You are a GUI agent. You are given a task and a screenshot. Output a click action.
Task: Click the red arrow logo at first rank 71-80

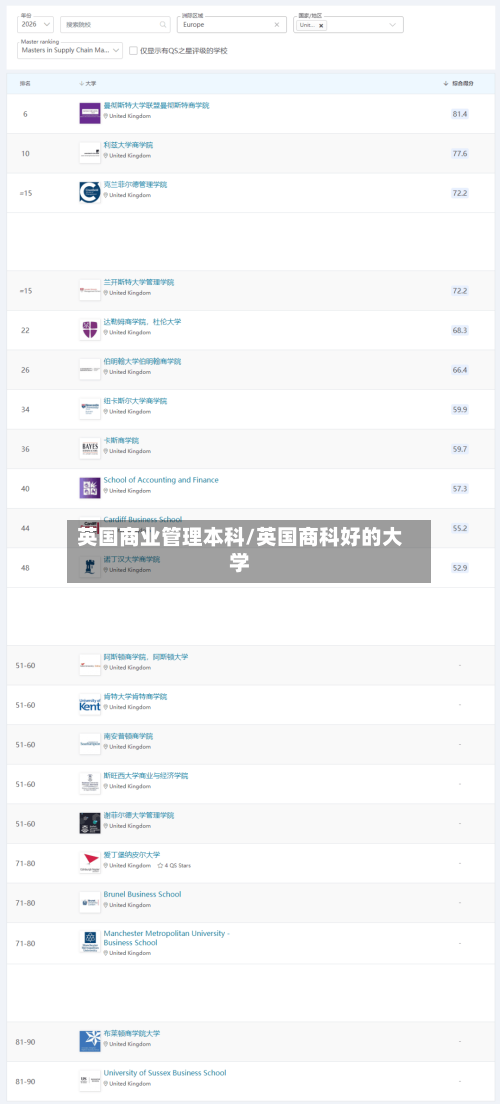(90, 862)
